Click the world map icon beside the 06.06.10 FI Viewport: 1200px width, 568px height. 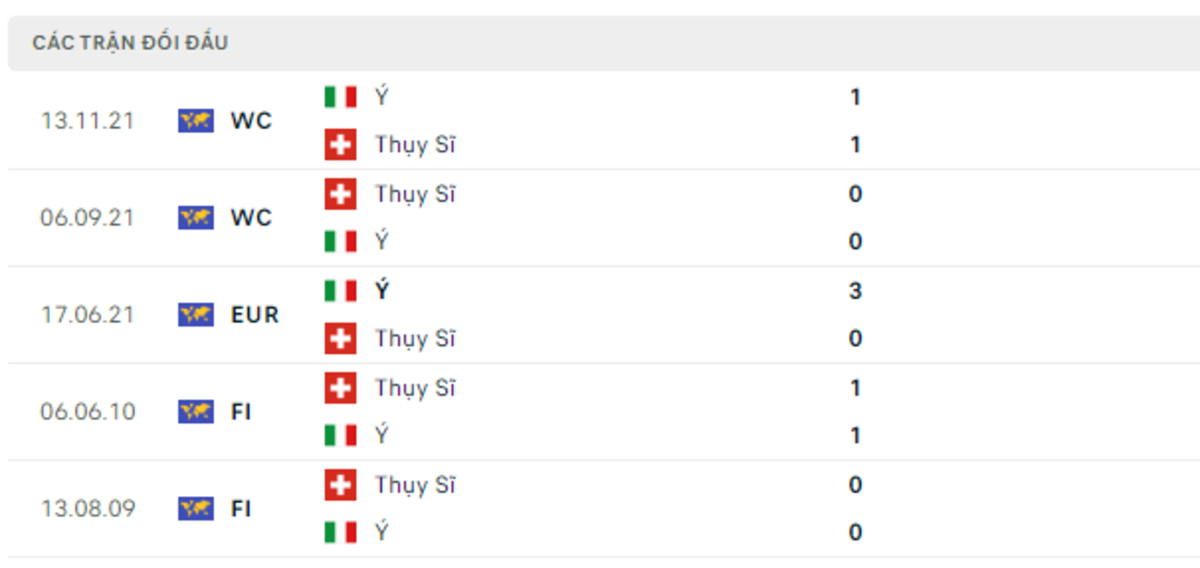tap(195, 412)
